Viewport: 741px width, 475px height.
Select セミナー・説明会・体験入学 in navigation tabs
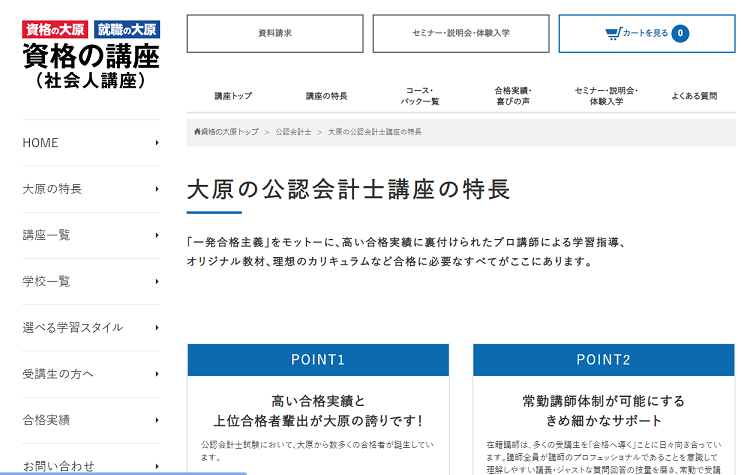pyautogui.click(x=606, y=96)
